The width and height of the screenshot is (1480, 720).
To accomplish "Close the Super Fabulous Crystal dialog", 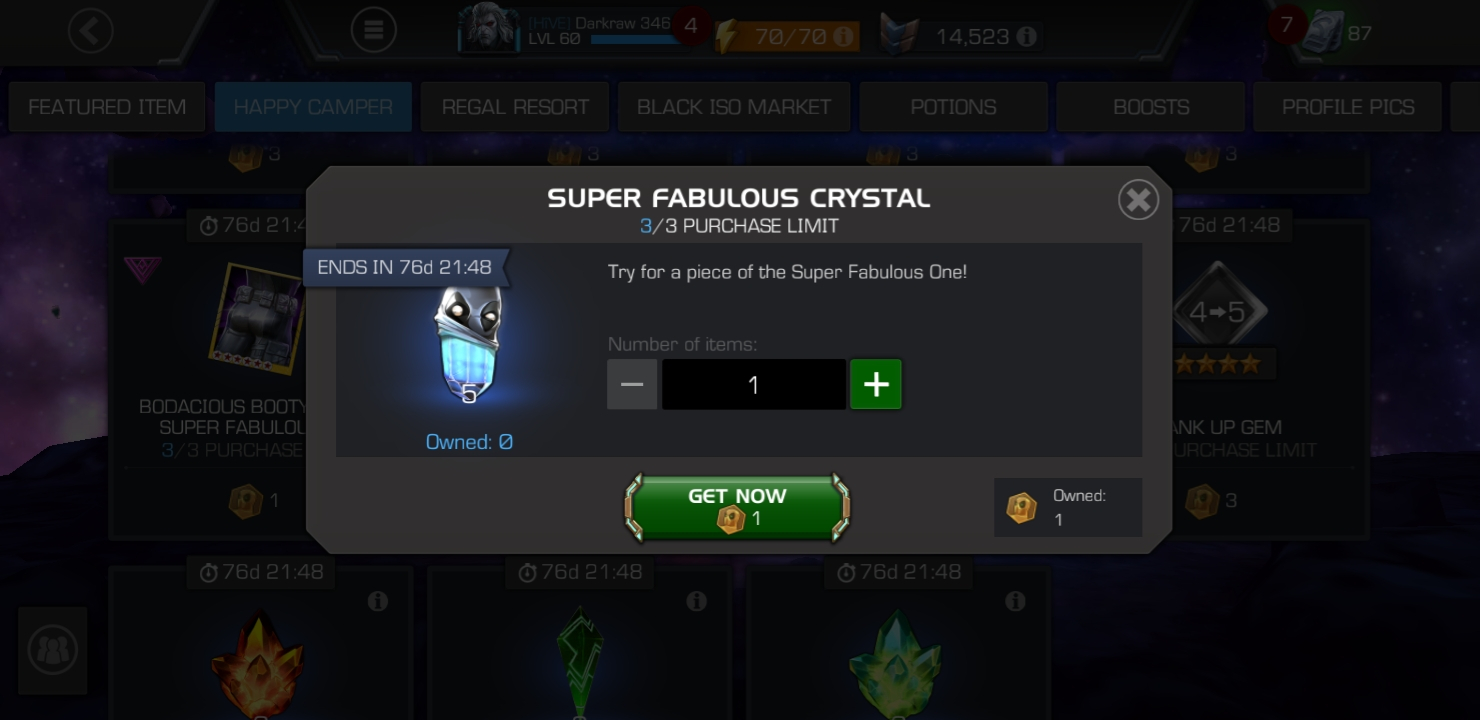I will pos(1138,200).
